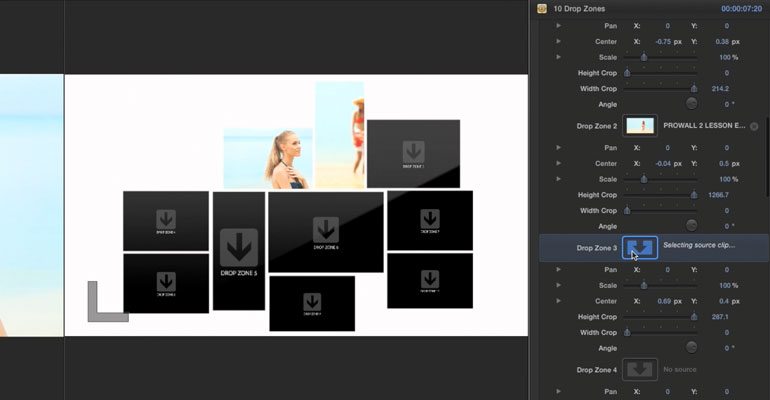770x400 pixels.
Task: Click the Scale 100 % value in the Drop Zone 3 section
Action: coord(728,285)
